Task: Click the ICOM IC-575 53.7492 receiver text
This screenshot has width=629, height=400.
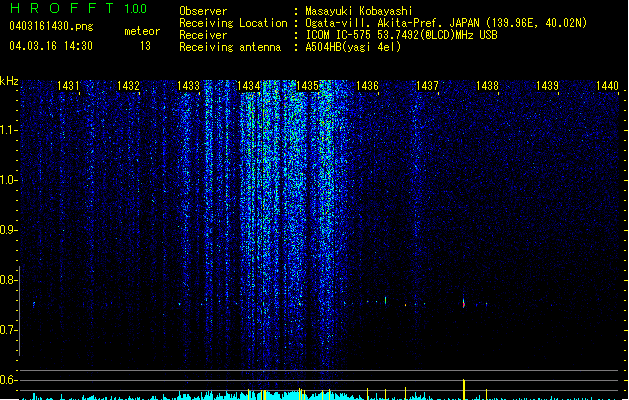Action: click(402, 35)
